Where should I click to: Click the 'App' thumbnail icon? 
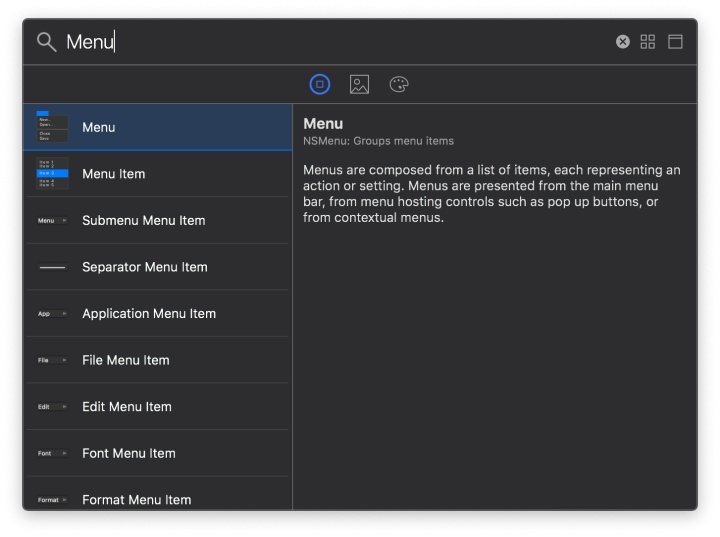[x=52, y=314]
